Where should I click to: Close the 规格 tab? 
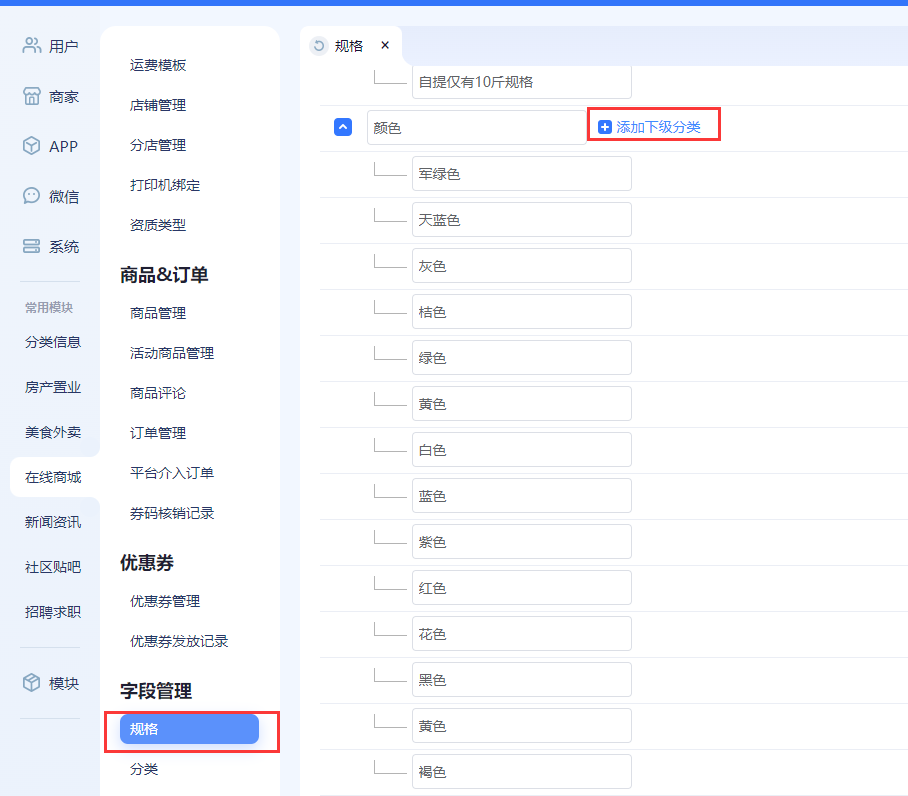click(385, 45)
